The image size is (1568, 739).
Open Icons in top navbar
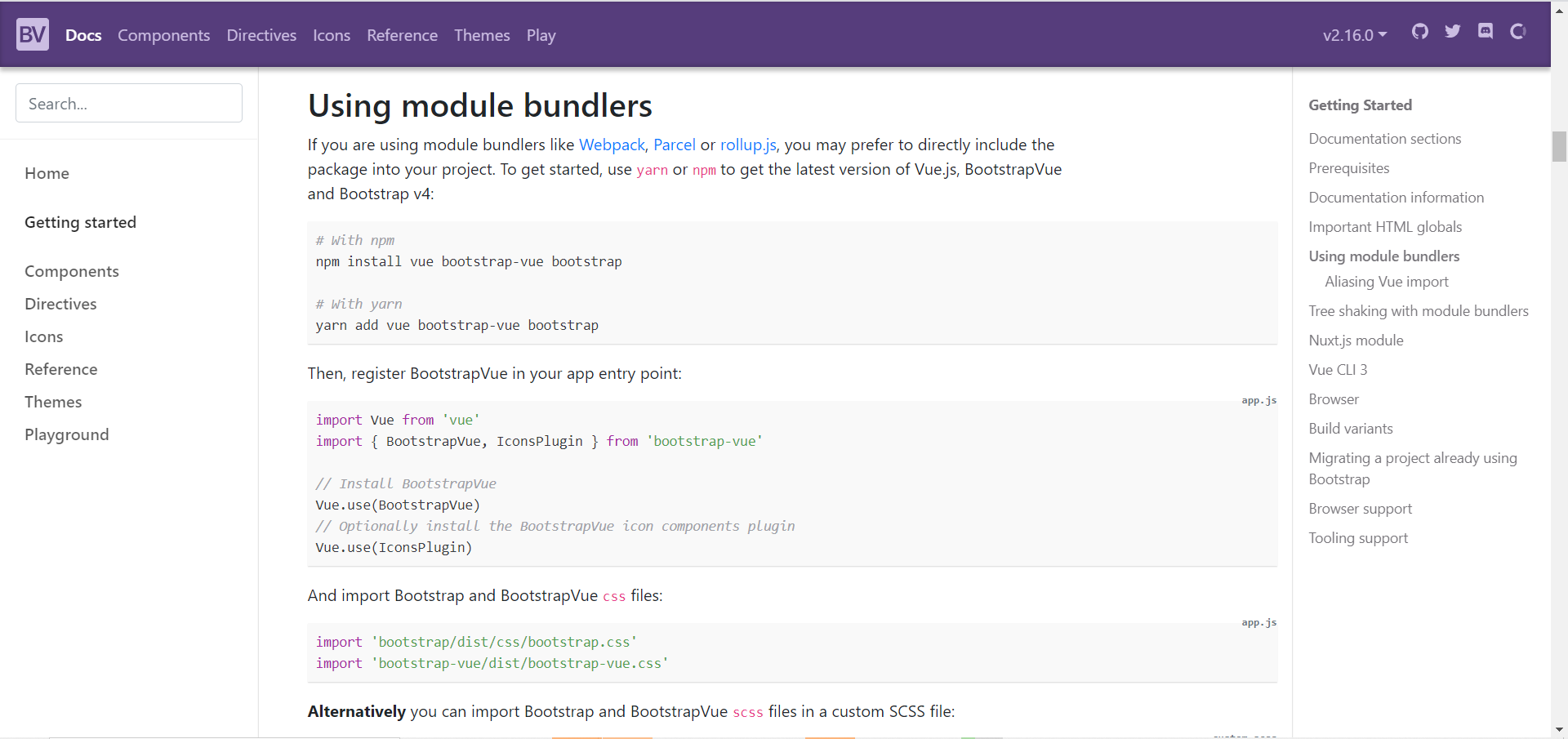click(332, 35)
